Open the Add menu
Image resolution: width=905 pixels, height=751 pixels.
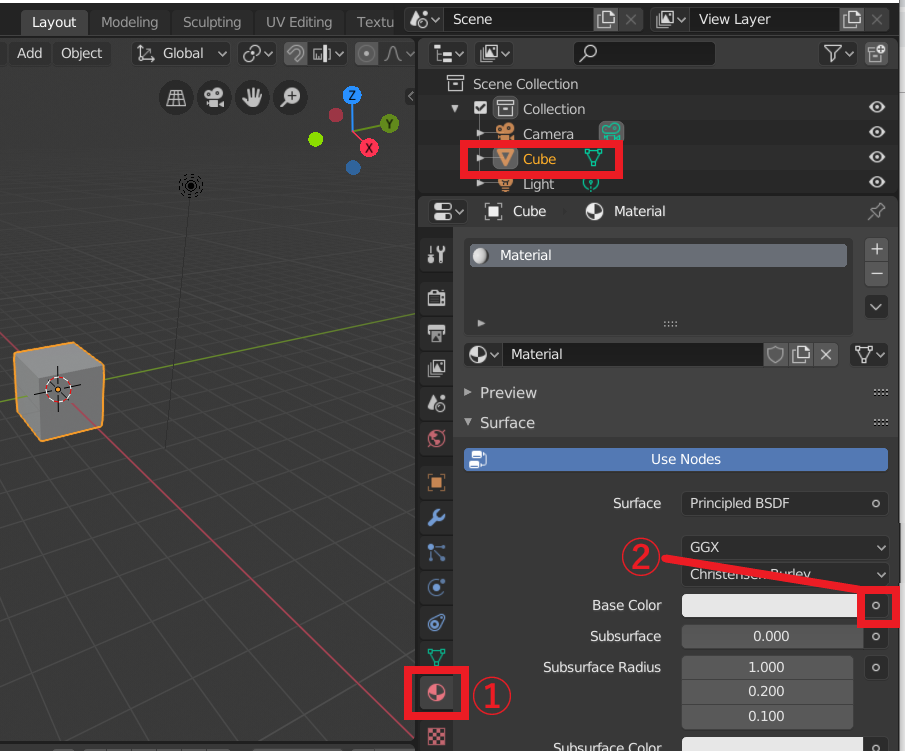click(x=29, y=54)
